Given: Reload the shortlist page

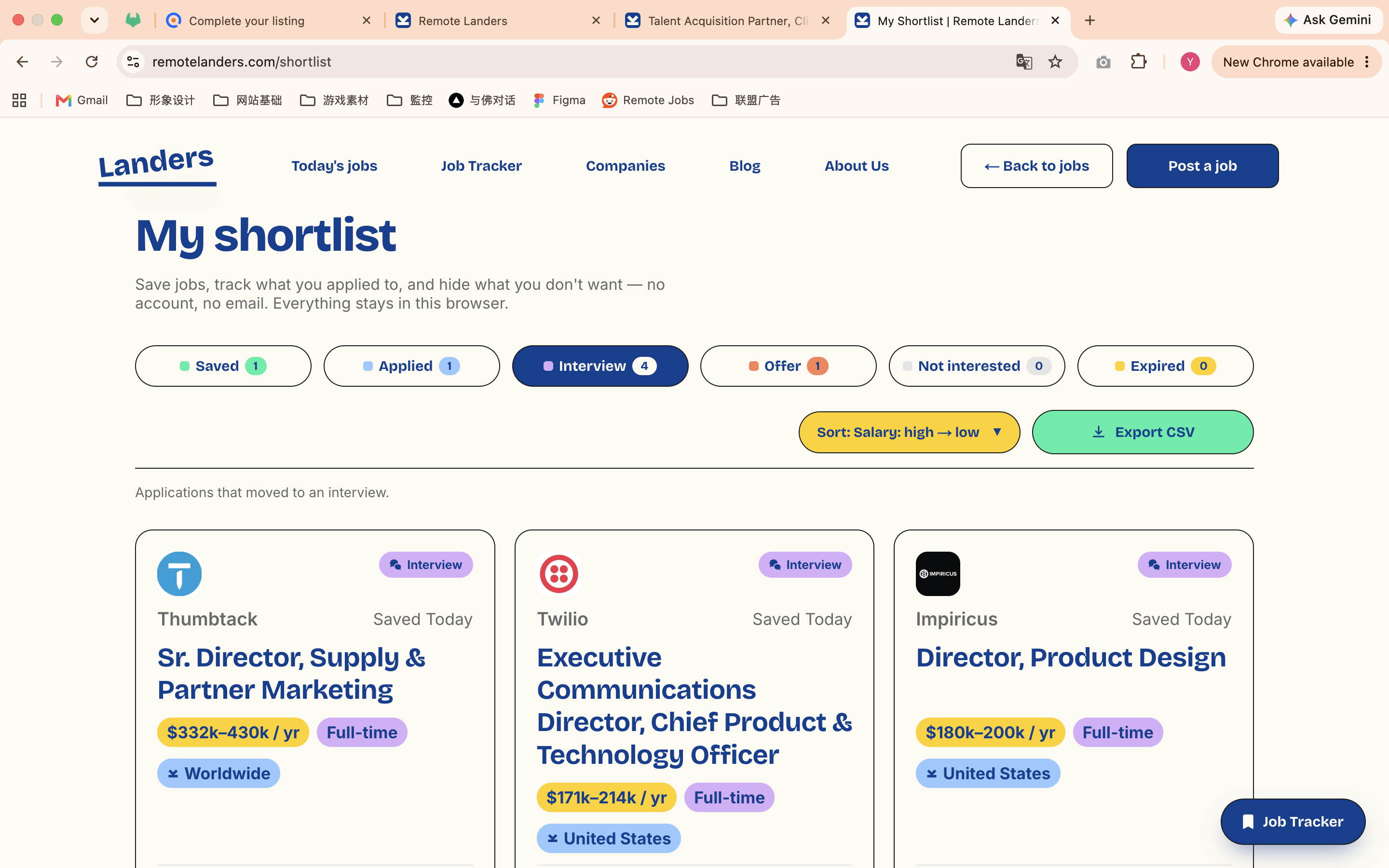Looking at the screenshot, I should pos(91,61).
